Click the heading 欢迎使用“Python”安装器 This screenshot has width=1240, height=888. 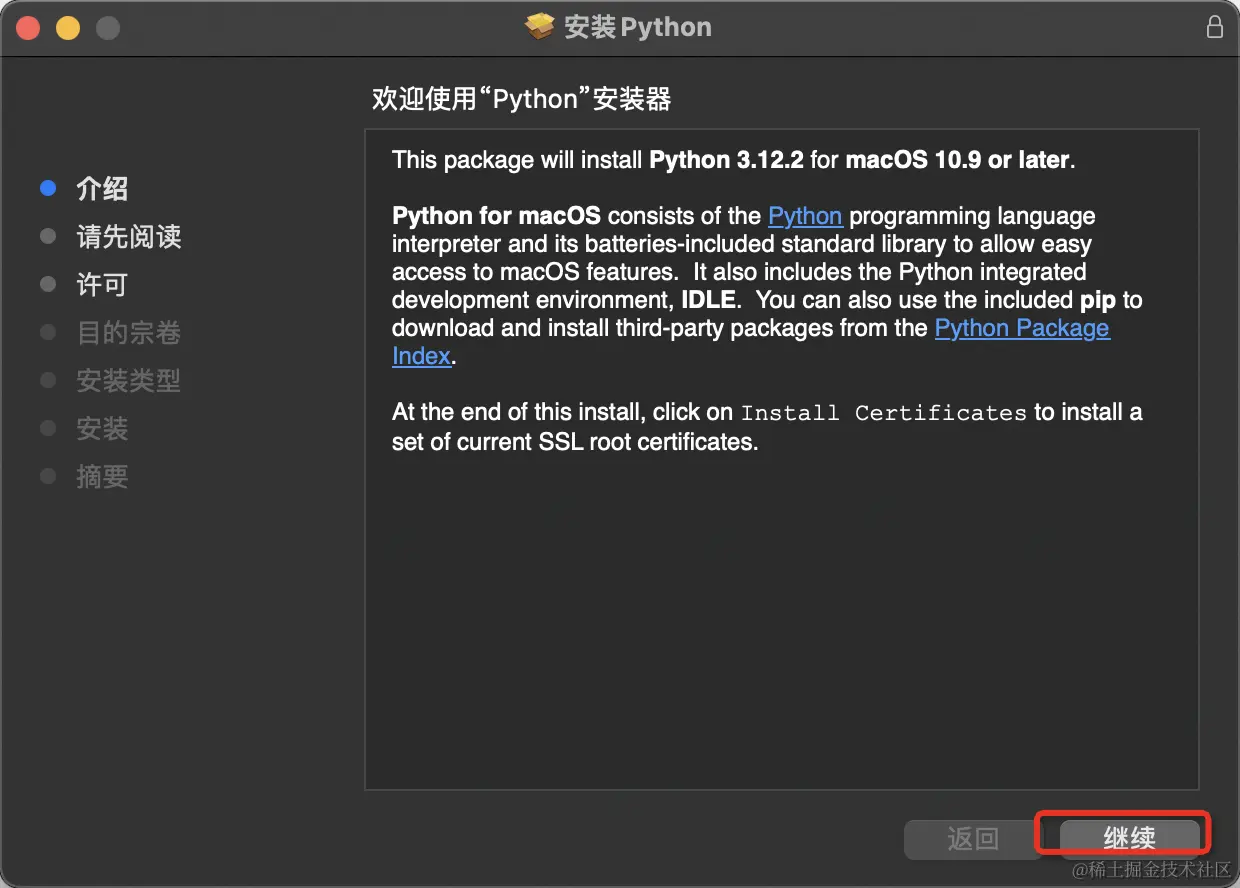[x=521, y=99]
